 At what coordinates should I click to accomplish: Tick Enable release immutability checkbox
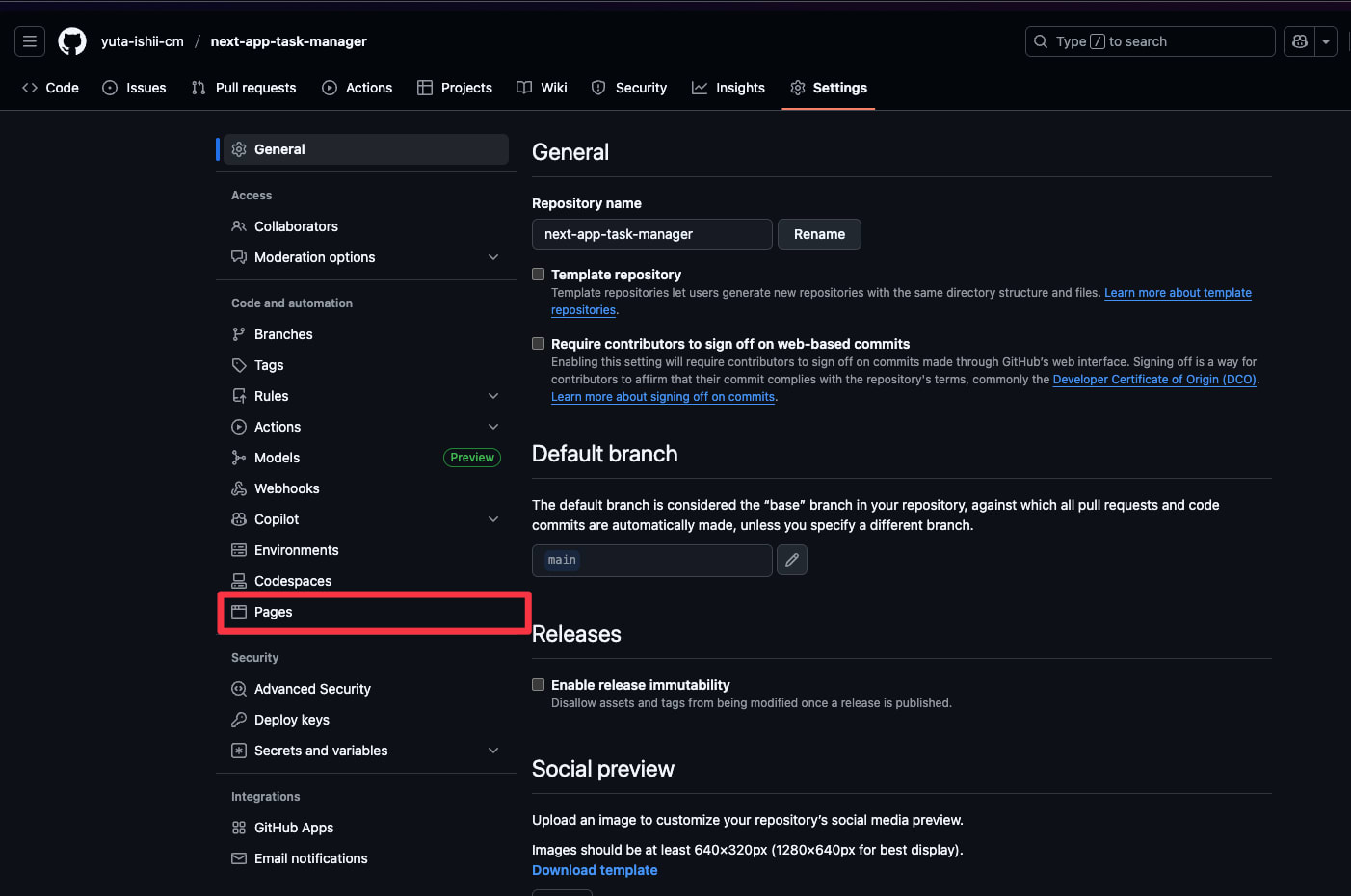[x=539, y=685]
